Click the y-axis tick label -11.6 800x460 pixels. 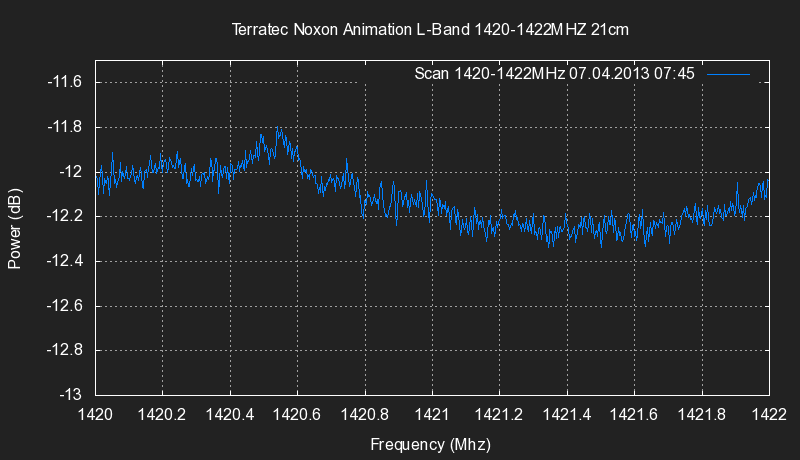(65, 82)
